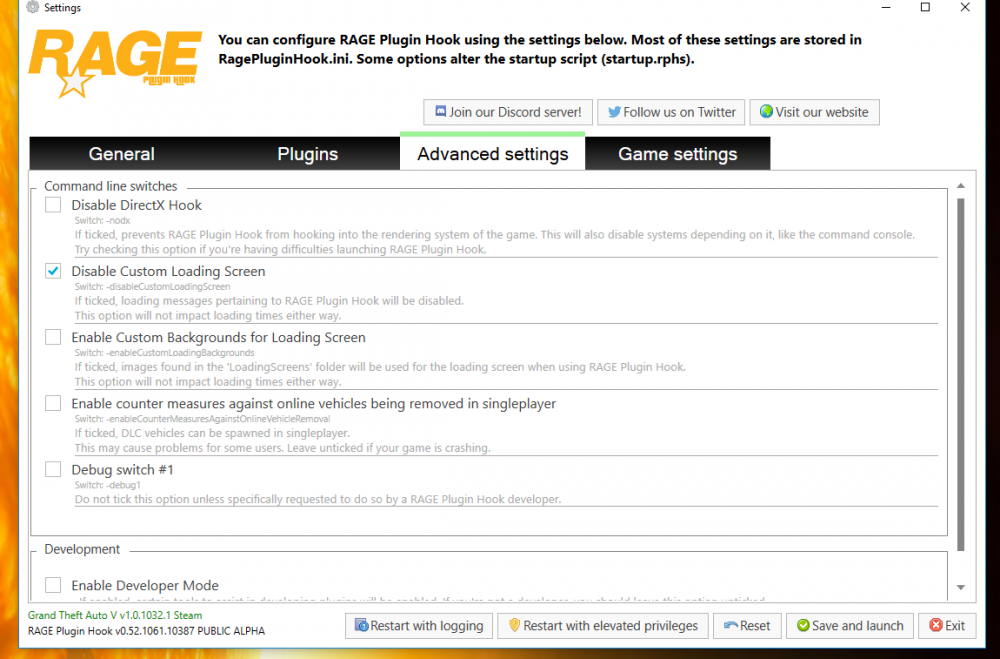This screenshot has width=1000, height=659.
Task: Click the 'Development' group label
Action: pos(82,549)
